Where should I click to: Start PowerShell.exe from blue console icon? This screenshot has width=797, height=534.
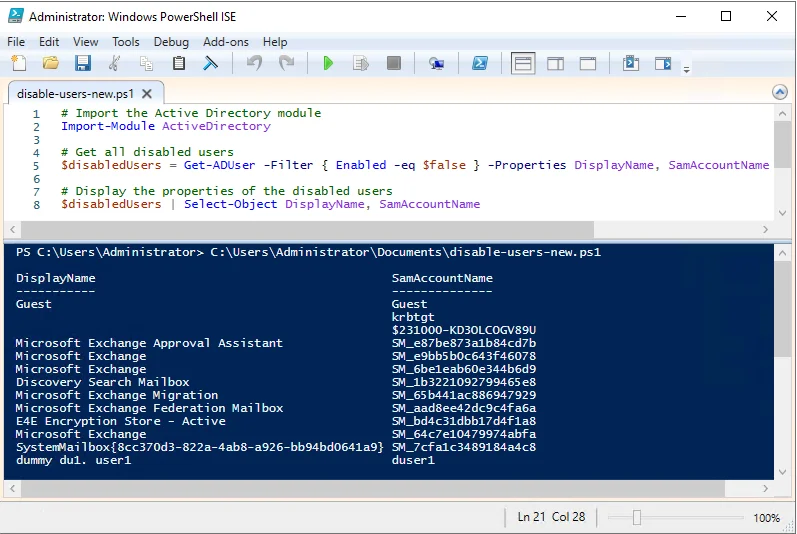479,64
